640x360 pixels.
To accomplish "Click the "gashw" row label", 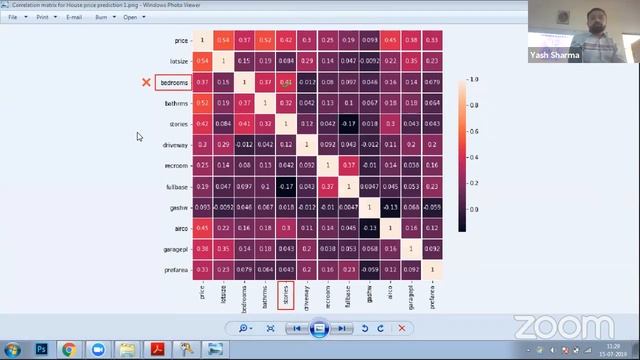I will [179, 208].
